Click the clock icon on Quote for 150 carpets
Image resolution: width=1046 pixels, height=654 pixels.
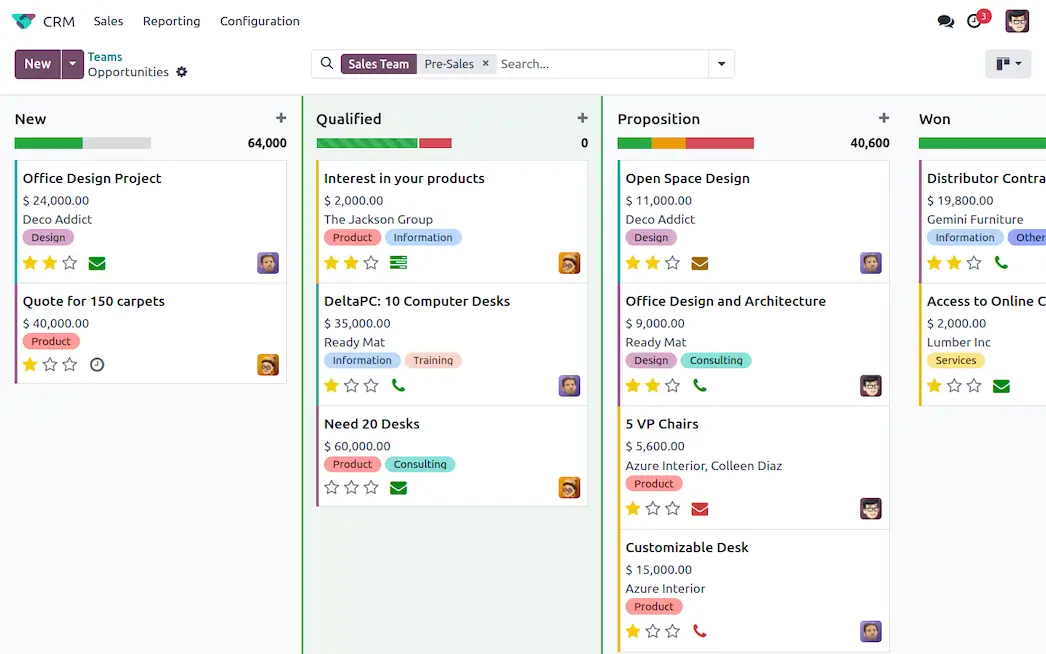(97, 364)
